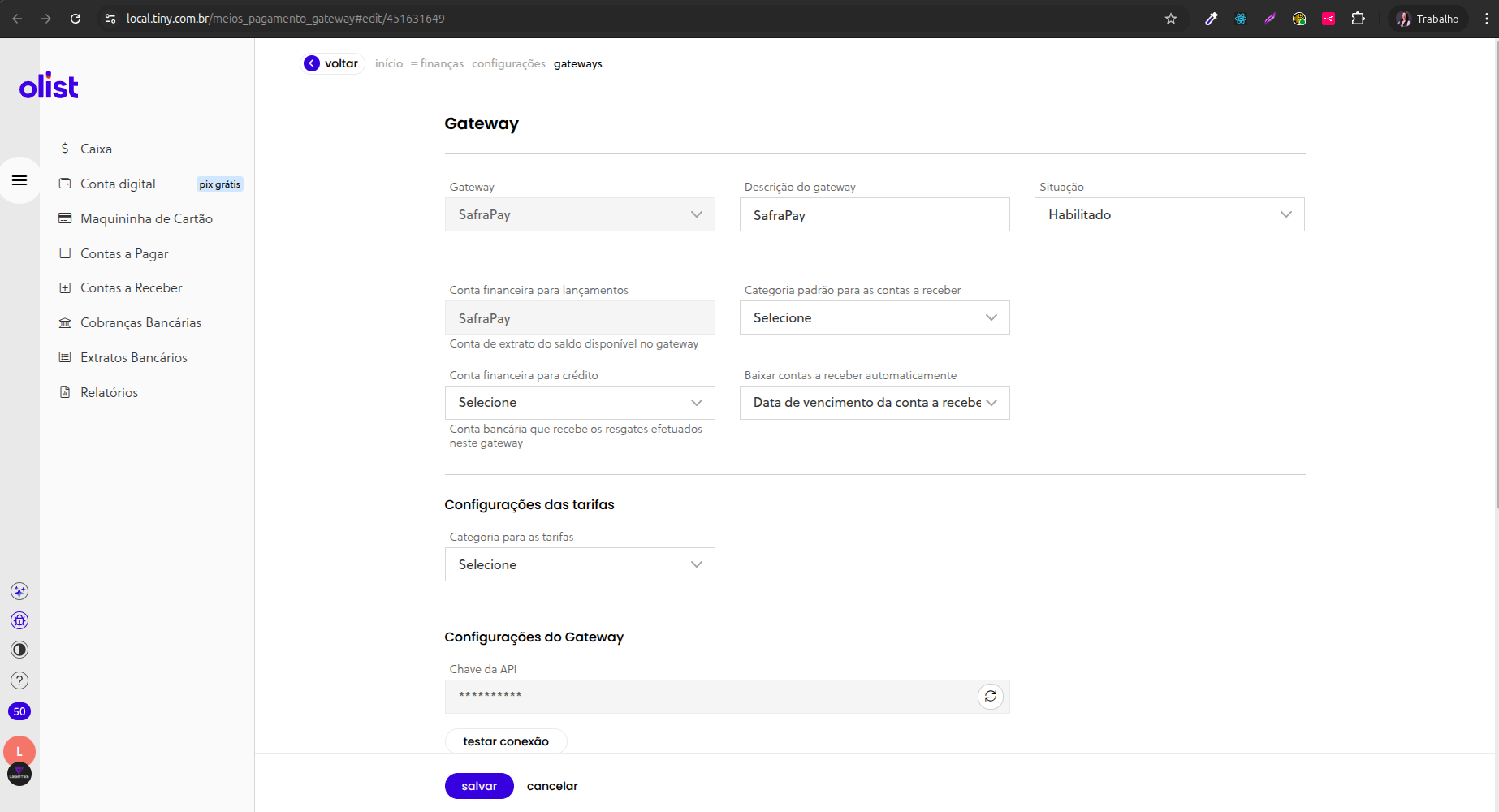The height and width of the screenshot is (812, 1499).
Task: Go forward in browser history
Action: (46, 19)
